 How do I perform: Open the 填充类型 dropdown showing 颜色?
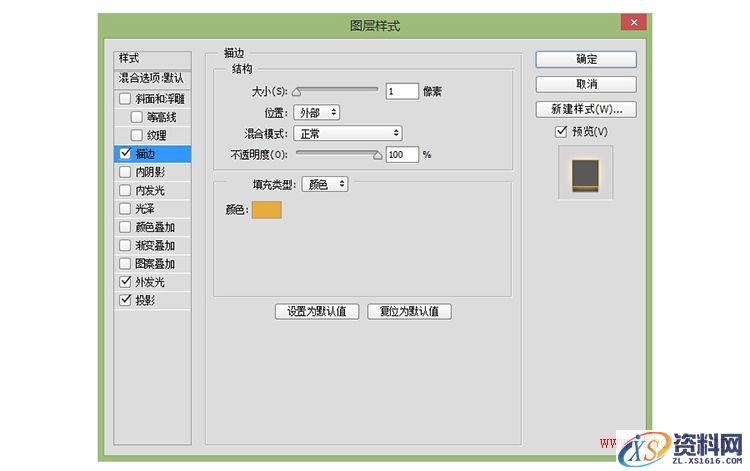click(325, 184)
